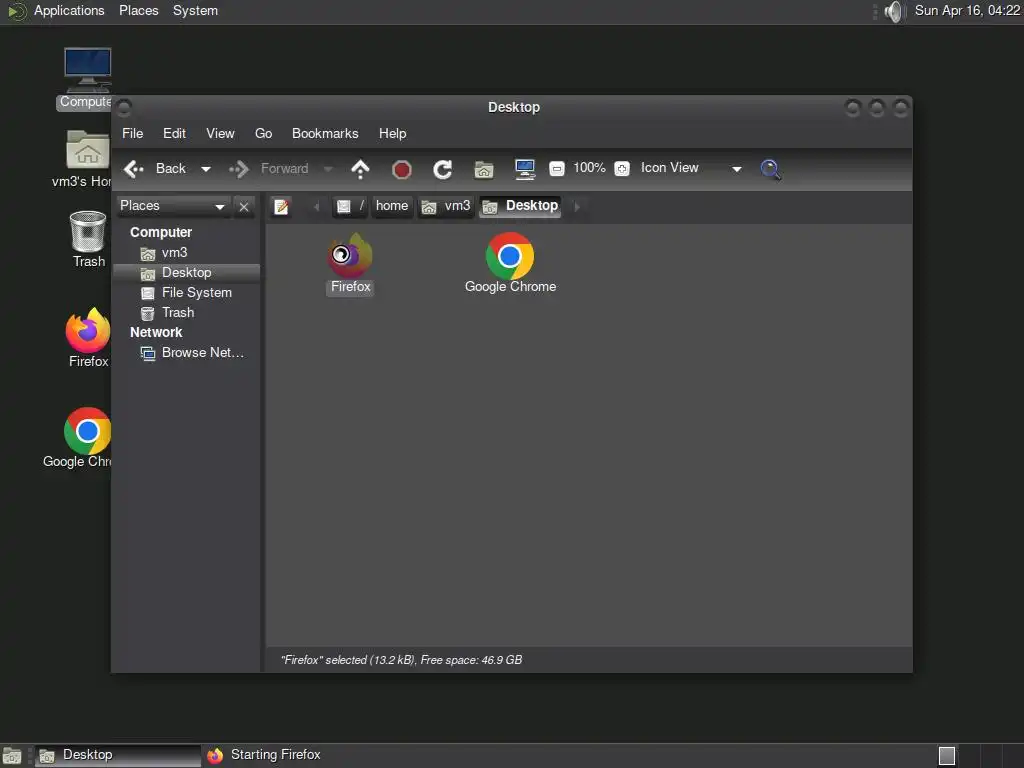Open search with the magnifier icon
1024x768 pixels.
pyautogui.click(x=771, y=169)
